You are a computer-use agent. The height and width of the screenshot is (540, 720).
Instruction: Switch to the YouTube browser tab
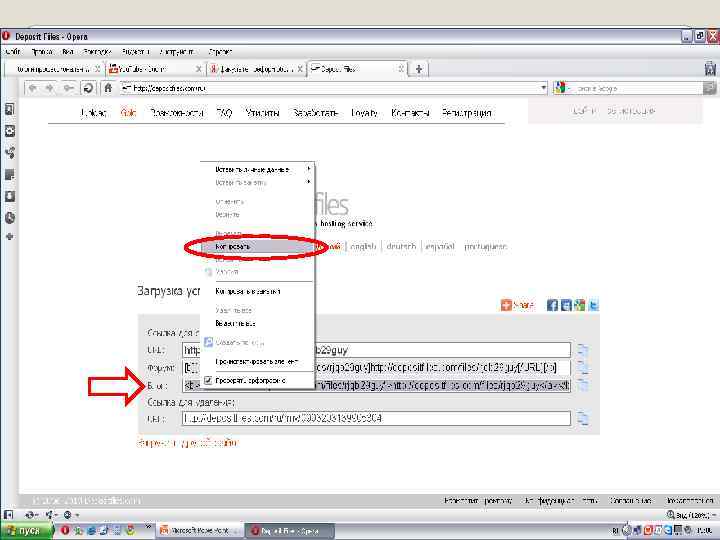(x=154, y=69)
